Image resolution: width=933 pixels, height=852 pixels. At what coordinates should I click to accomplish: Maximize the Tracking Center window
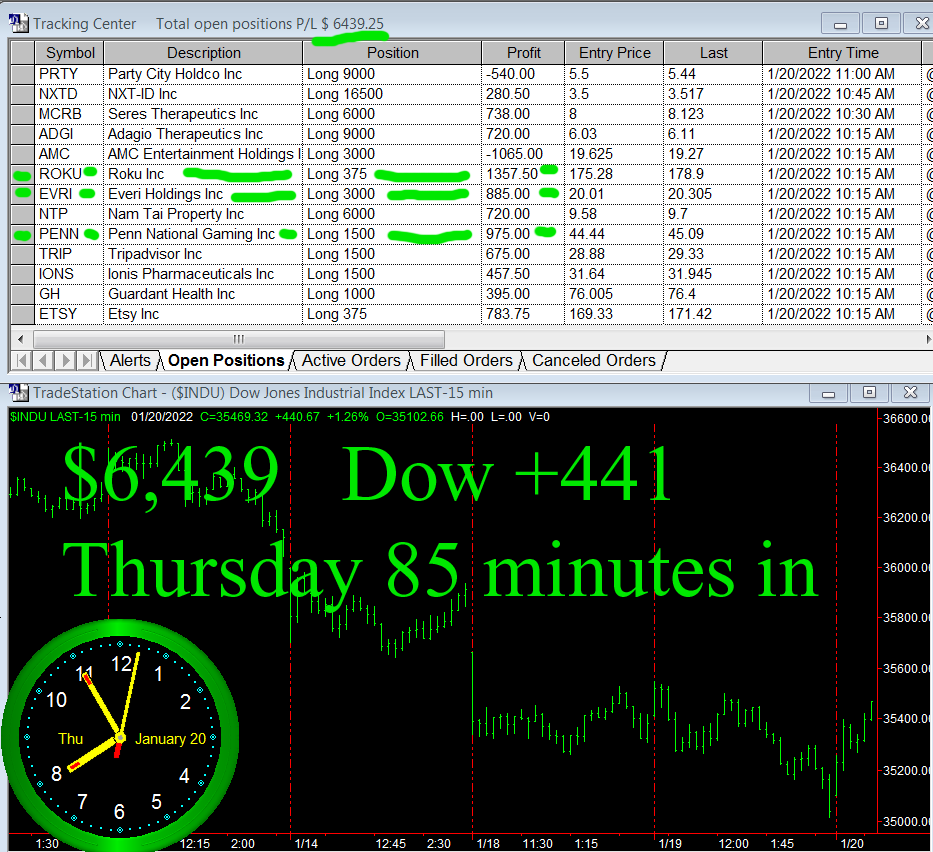881,24
